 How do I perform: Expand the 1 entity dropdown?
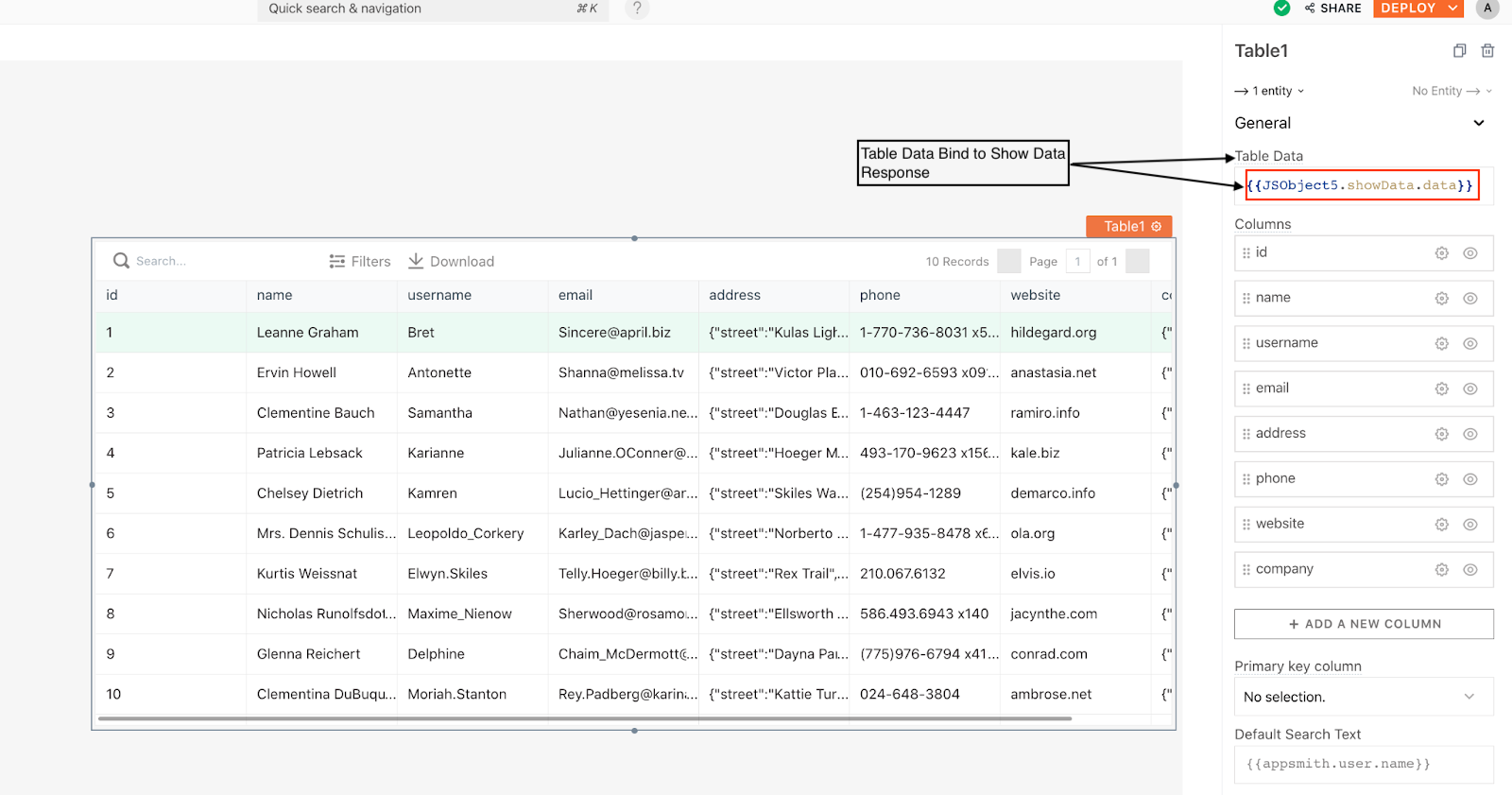pos(1270,92)
